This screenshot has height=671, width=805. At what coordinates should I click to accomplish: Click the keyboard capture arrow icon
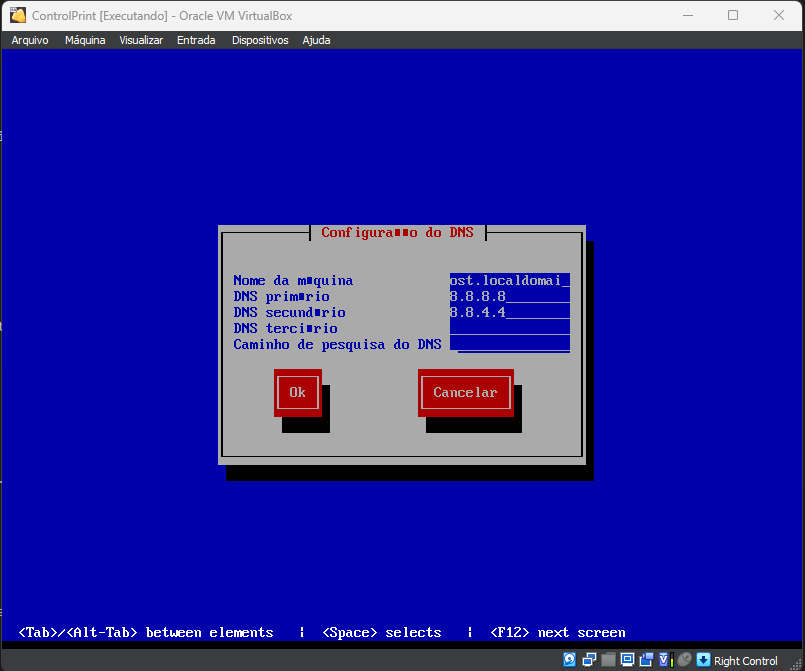[703, 660]
